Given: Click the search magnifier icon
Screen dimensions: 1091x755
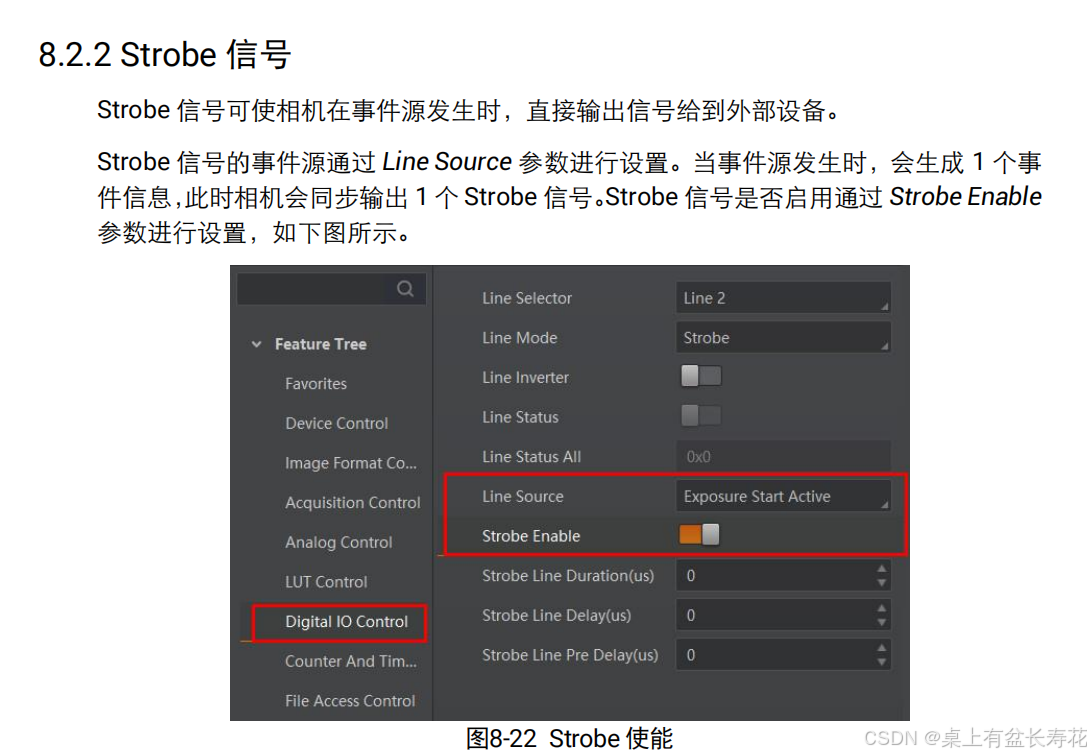Looking at the screenshot, I should 405,289.
